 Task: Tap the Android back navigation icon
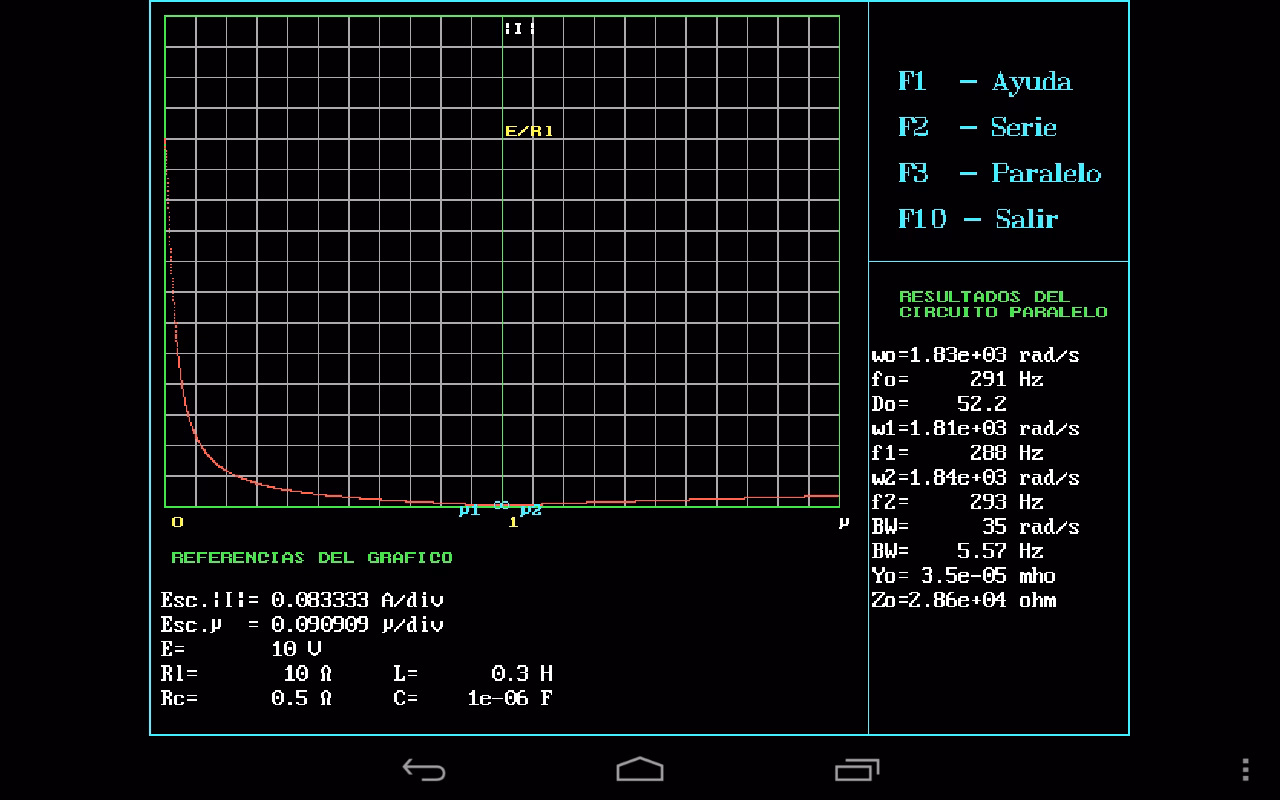423,769
